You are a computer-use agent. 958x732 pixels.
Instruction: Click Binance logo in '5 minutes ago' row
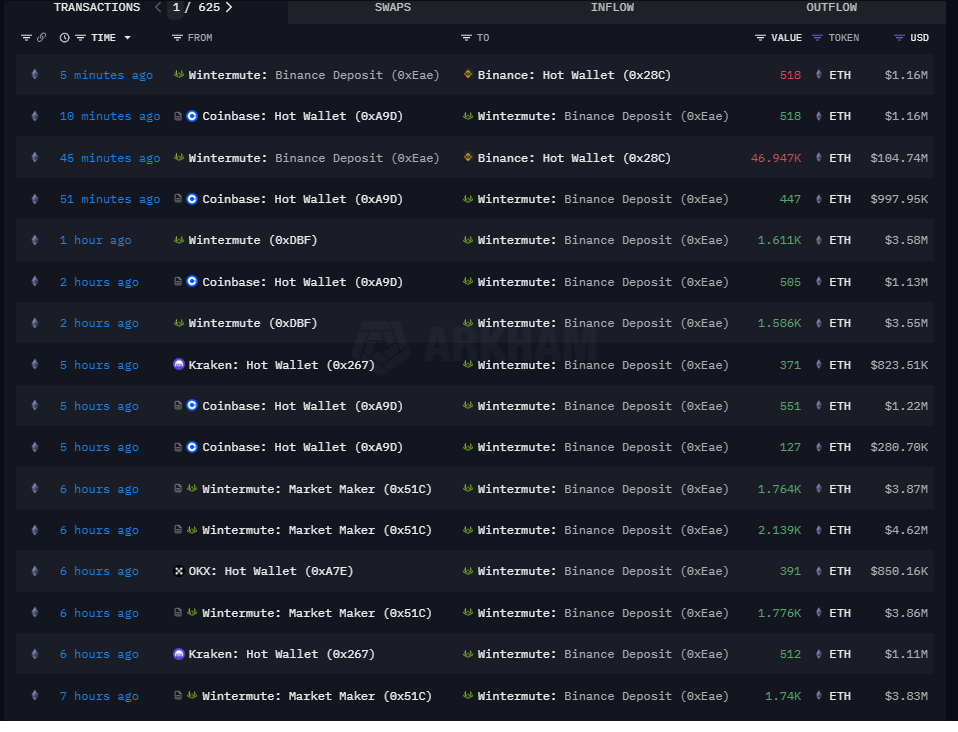(468, 75)
